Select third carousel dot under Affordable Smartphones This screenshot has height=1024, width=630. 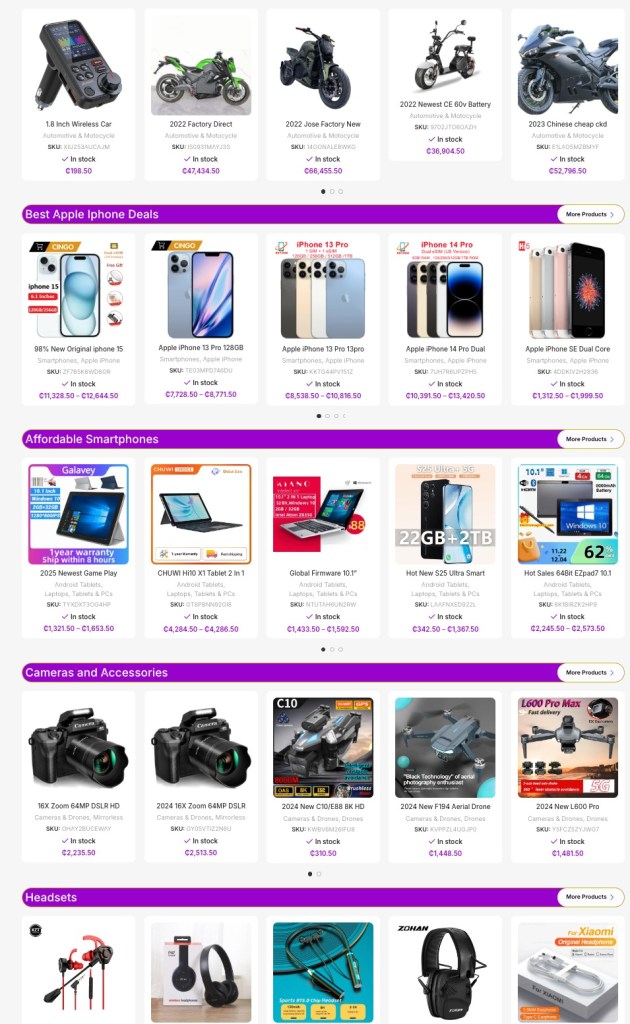click(x=340, y=650)
